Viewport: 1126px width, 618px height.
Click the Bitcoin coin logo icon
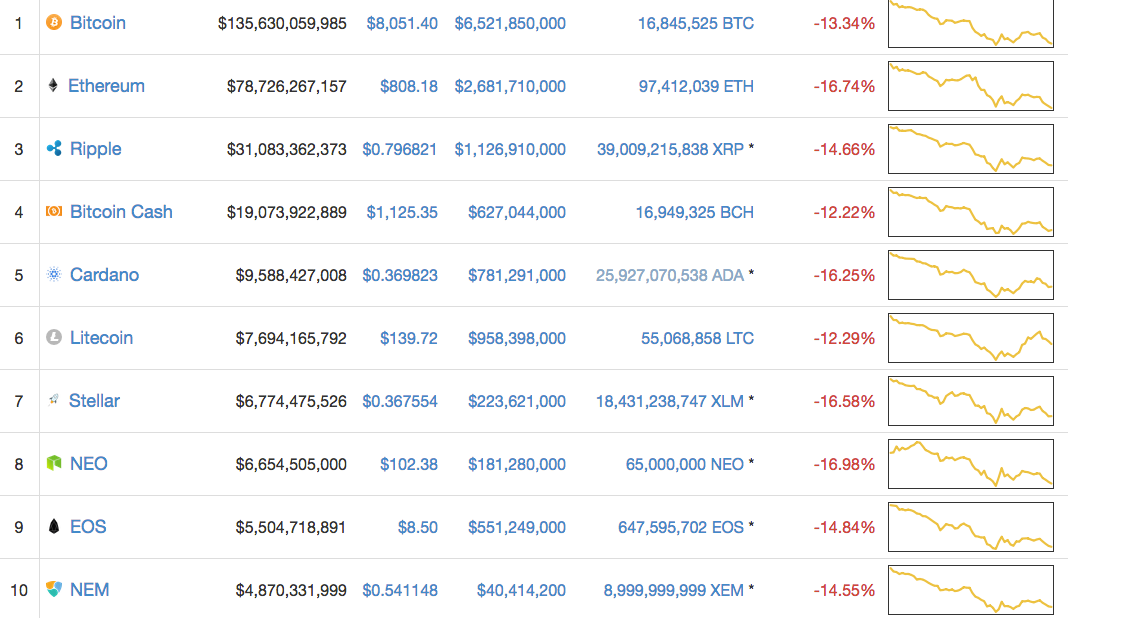pyautogui.click(x=54, y=22)
